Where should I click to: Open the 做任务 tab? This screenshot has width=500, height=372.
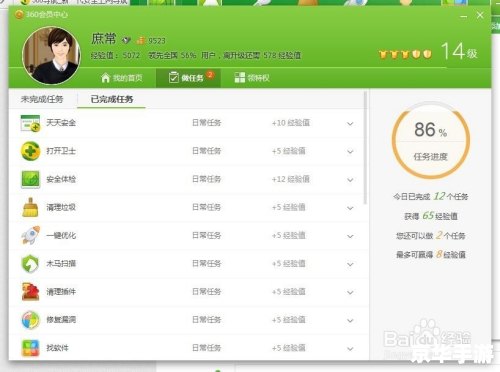click(x=188, y=78)
